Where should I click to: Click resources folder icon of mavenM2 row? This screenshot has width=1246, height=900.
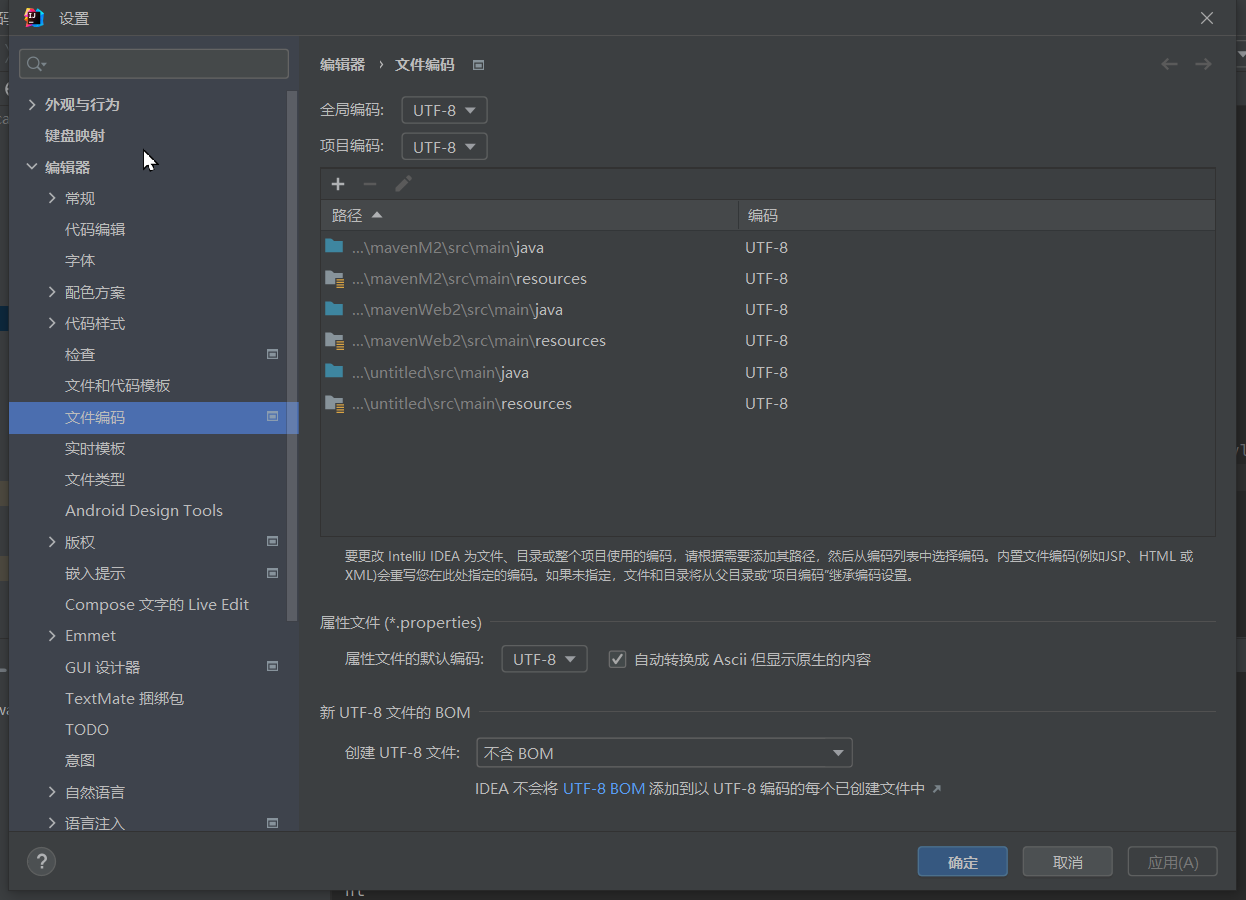pos(334,278)
